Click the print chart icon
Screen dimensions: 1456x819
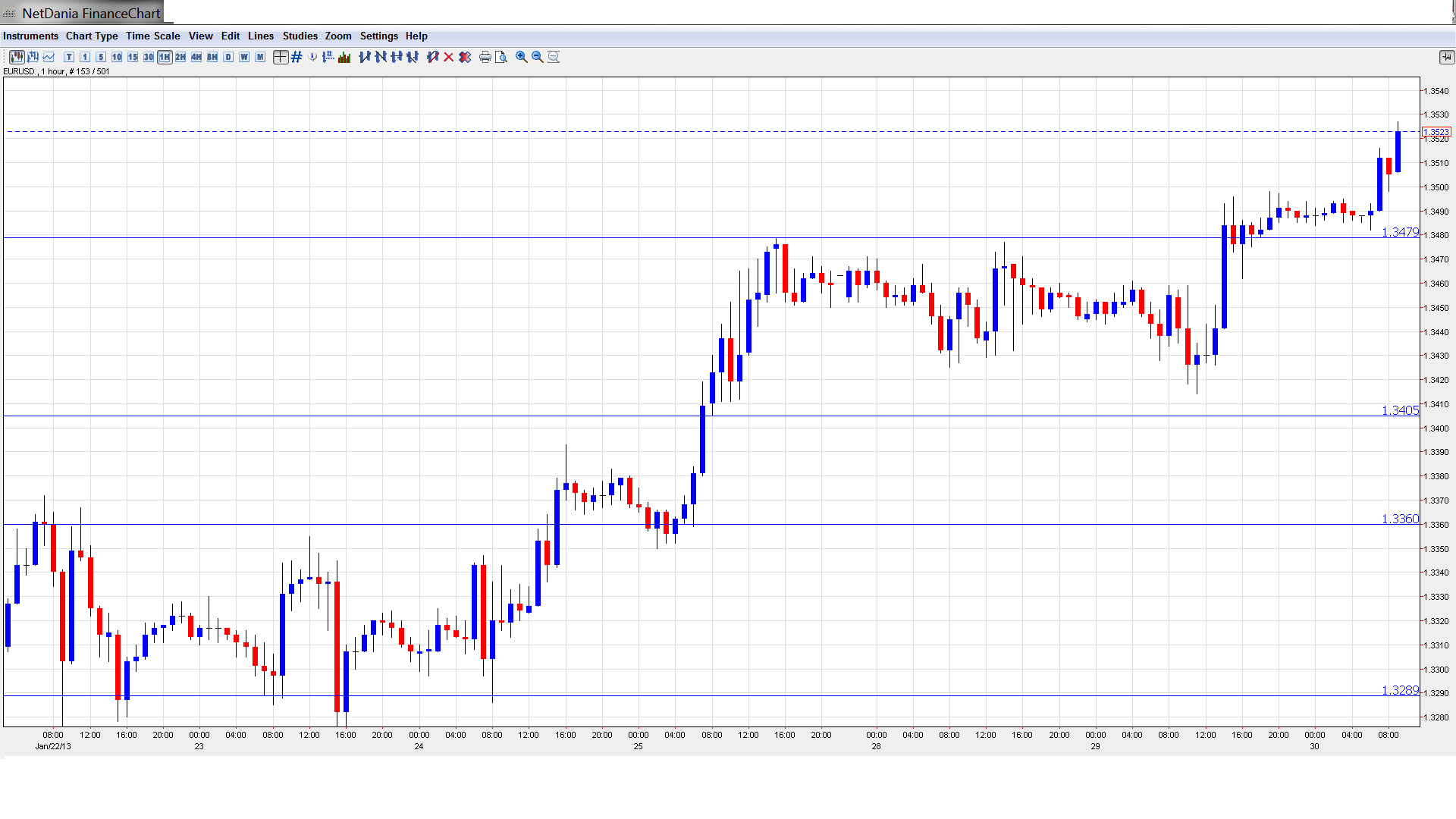pos(485,57)
